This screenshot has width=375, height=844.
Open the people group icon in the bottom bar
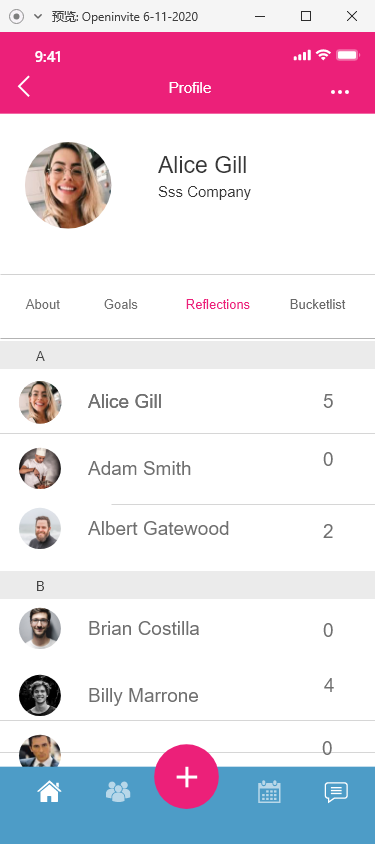118,792
